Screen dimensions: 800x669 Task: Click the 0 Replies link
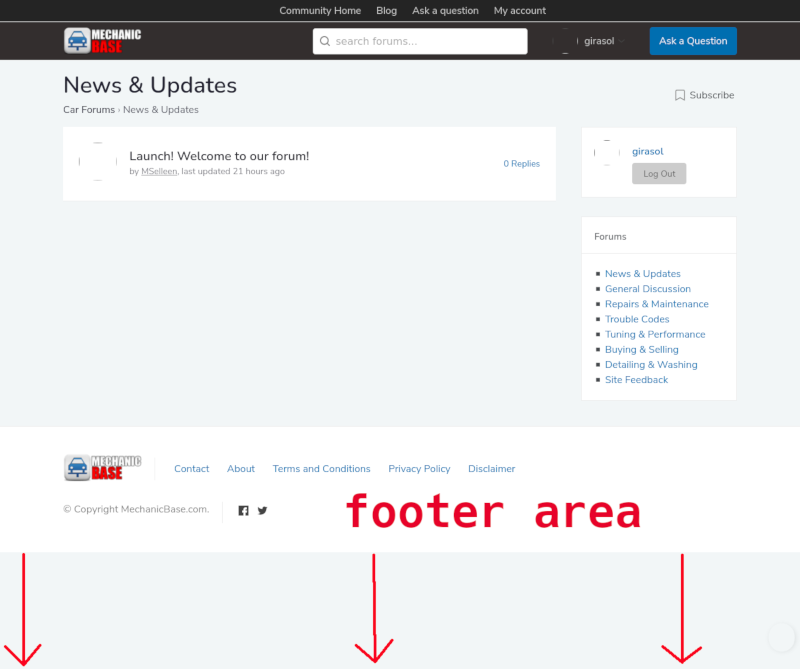pos(521,164)
